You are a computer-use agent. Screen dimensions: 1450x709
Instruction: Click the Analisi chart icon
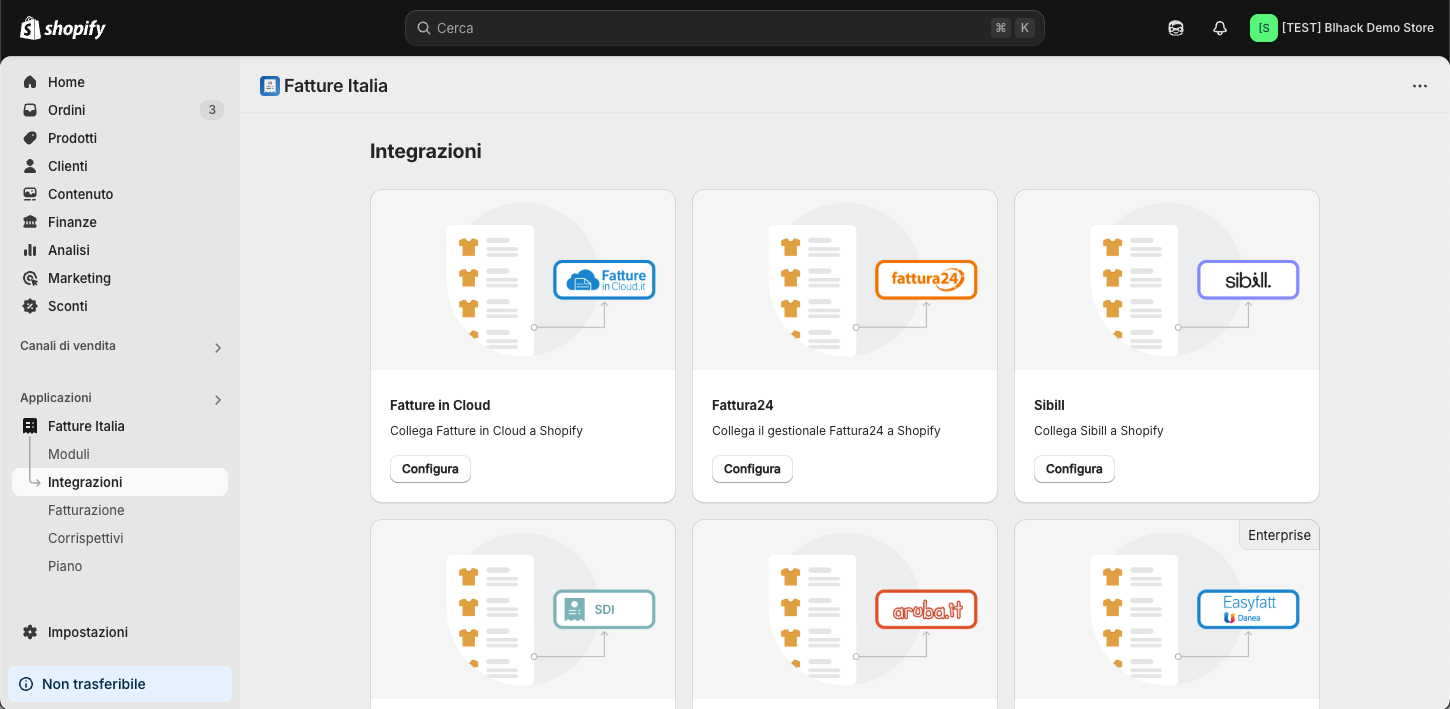[30, 250]
